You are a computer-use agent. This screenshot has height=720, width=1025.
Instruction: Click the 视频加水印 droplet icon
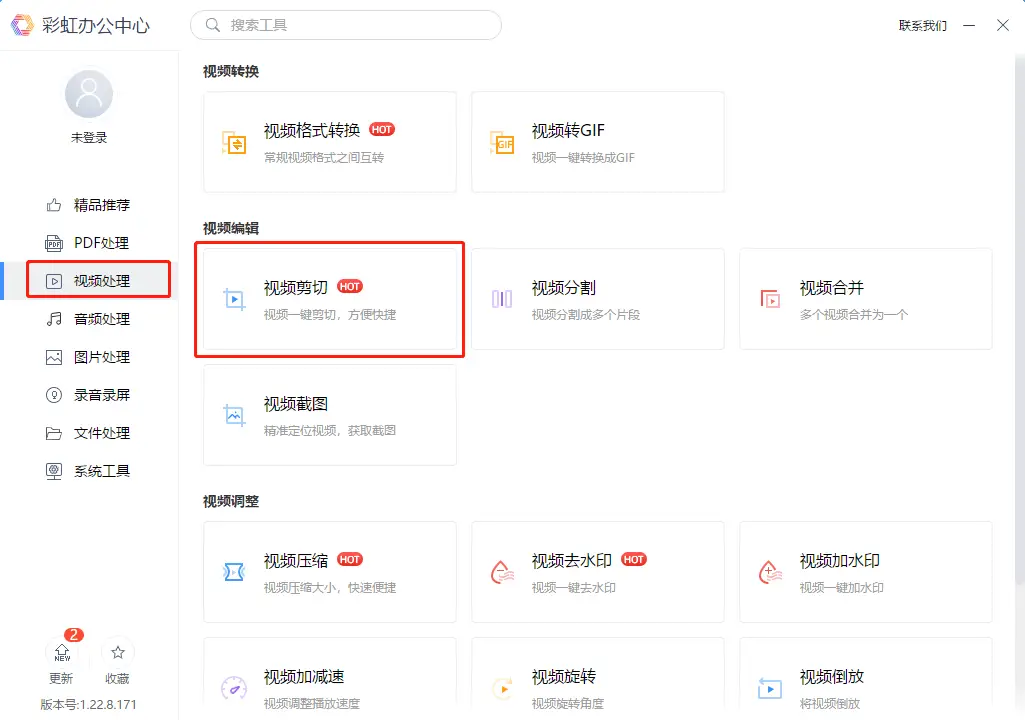click(x=770, y=572)
